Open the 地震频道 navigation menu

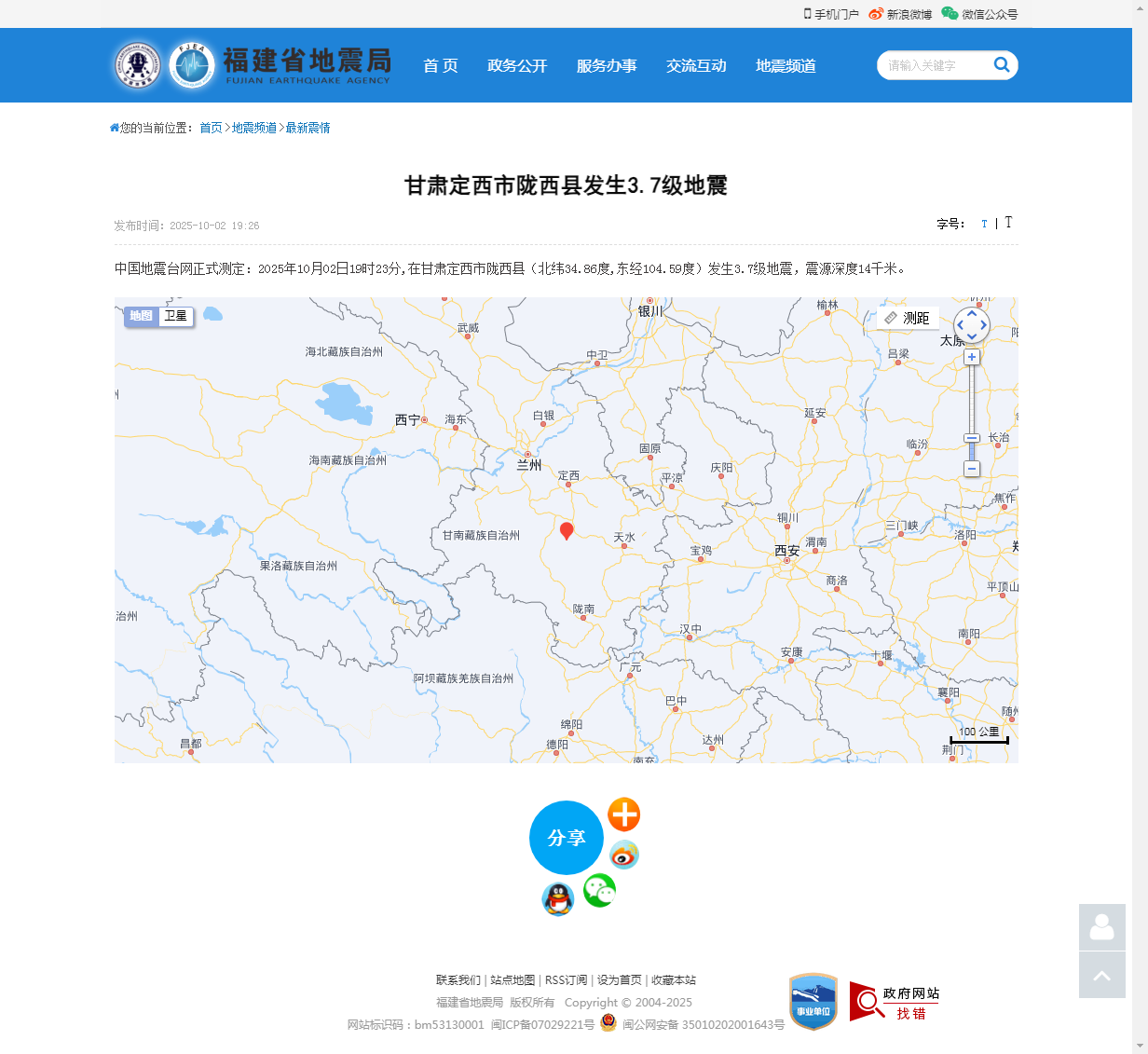(x=785, y=65)
